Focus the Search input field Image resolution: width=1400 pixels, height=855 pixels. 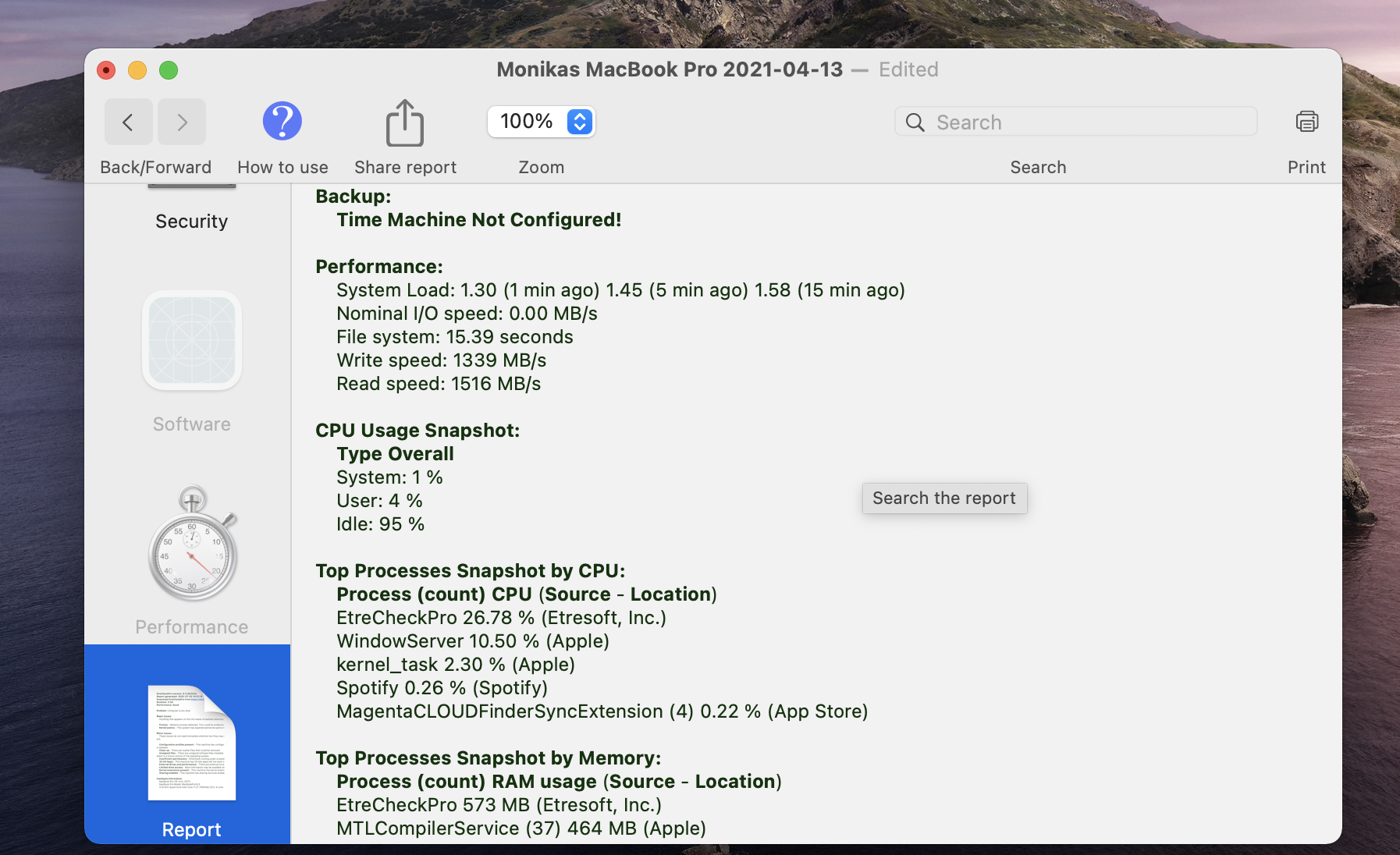tap(1076, 122)
